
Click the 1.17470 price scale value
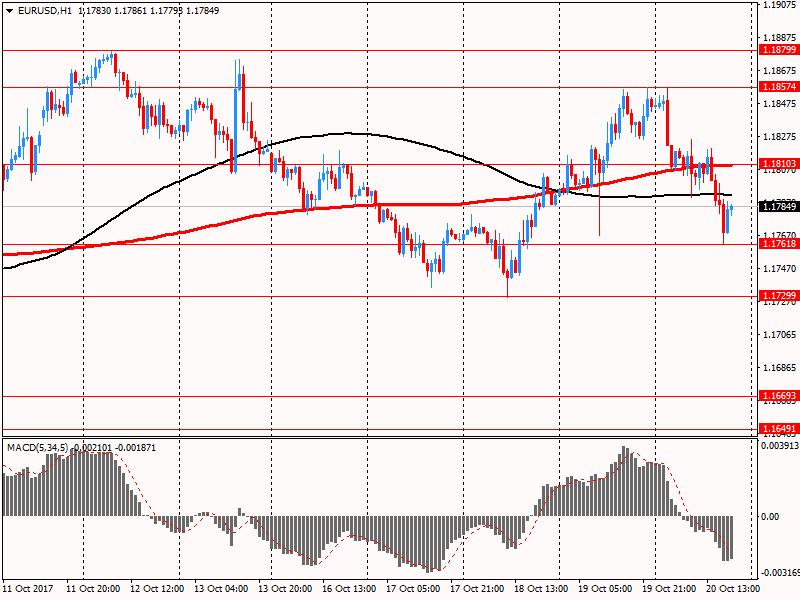coord(780,268)
